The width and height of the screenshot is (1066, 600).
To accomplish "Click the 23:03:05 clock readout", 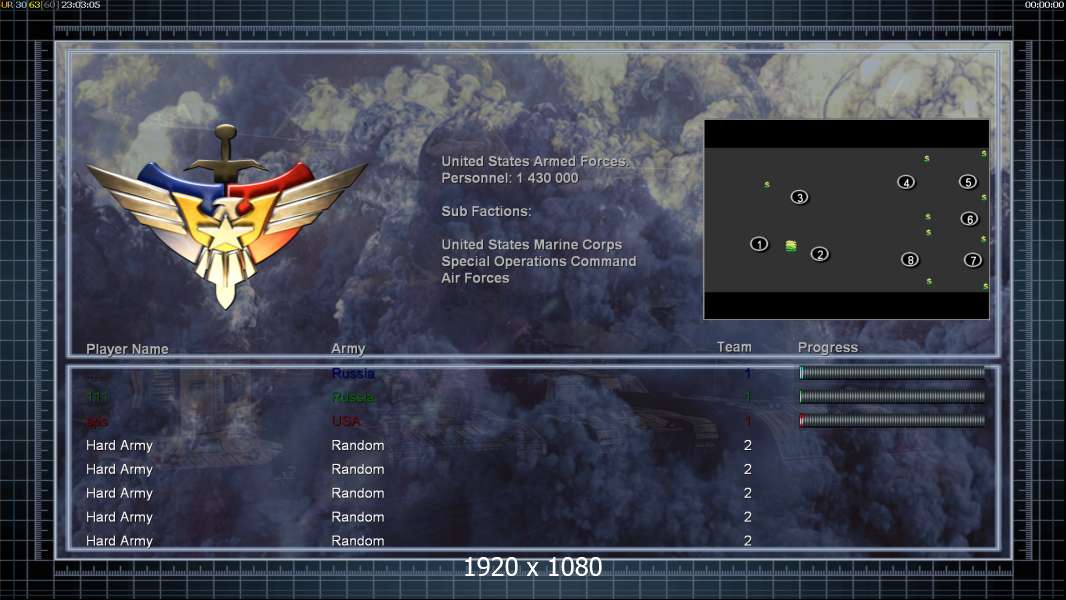I will click(x=81, y=5).
